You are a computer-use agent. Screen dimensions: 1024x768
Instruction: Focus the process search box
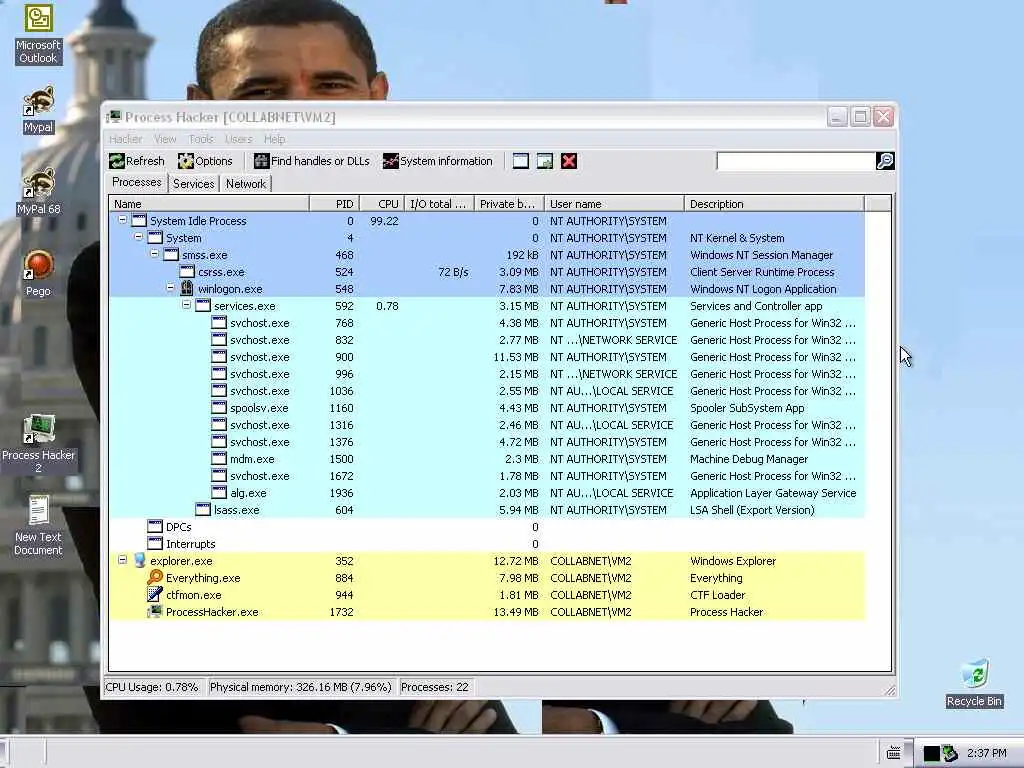(795, 161)
